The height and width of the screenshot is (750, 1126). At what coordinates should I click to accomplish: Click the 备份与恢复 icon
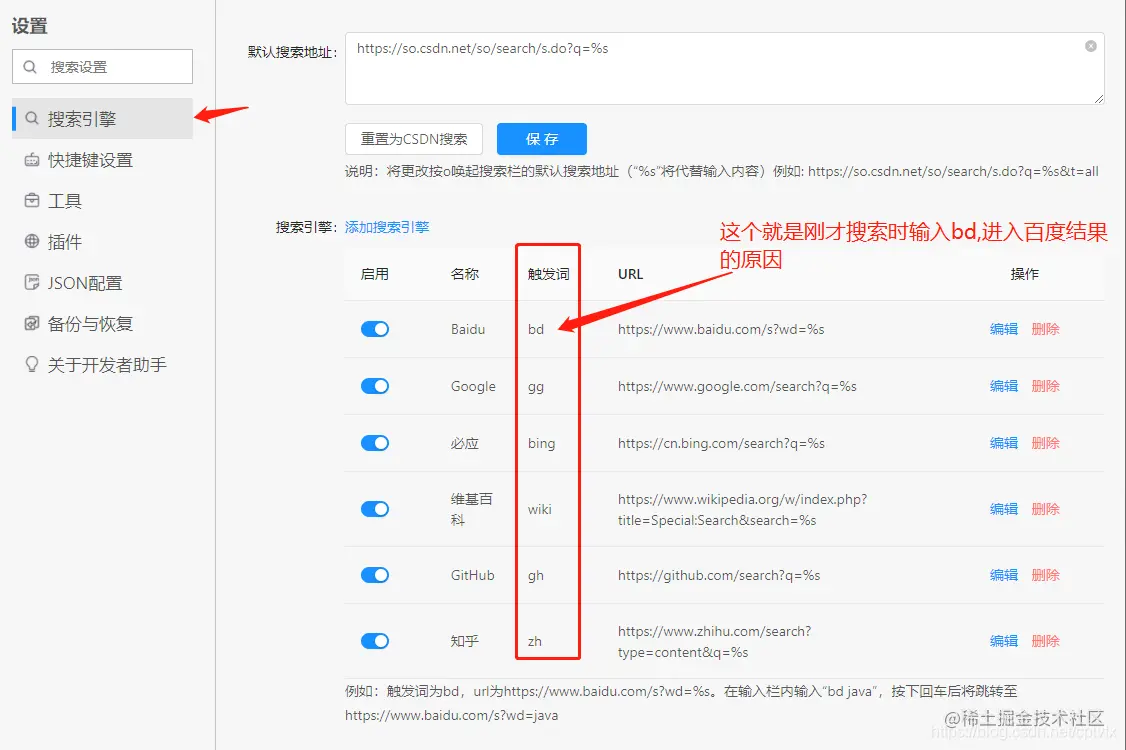(32, 323)
